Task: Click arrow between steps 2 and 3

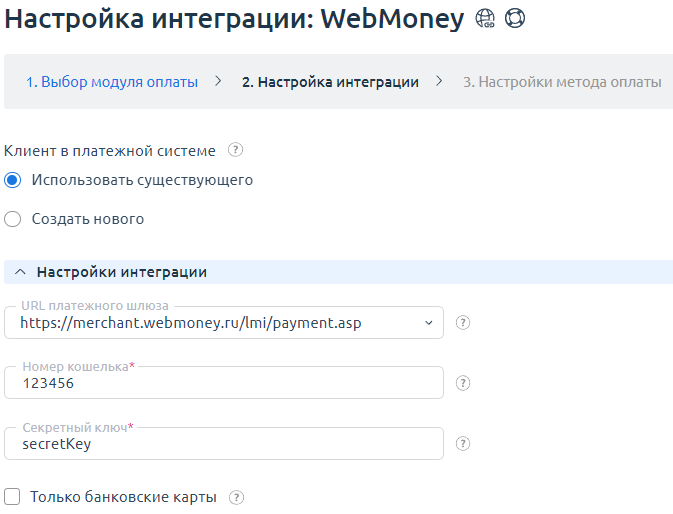Action: click(439, 82)
